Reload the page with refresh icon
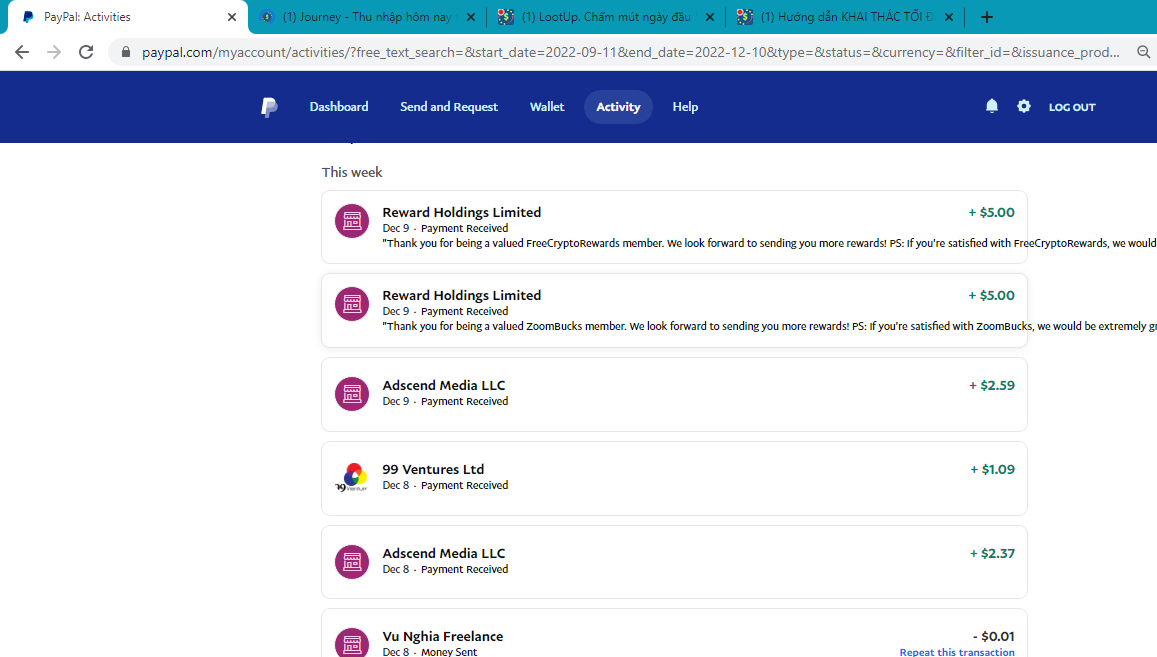The width and height of the screenshot is (1157, 657). pyautogui.click(x=86, y=52)
